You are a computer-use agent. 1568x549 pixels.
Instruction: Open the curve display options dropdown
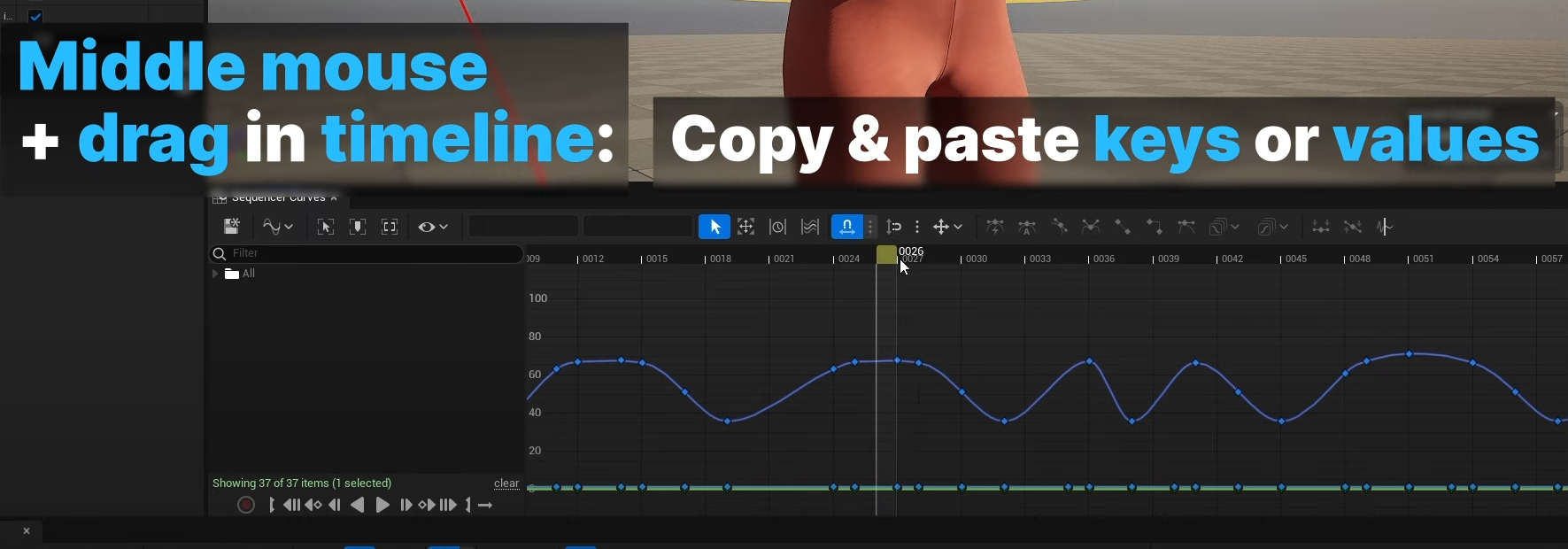278,227
